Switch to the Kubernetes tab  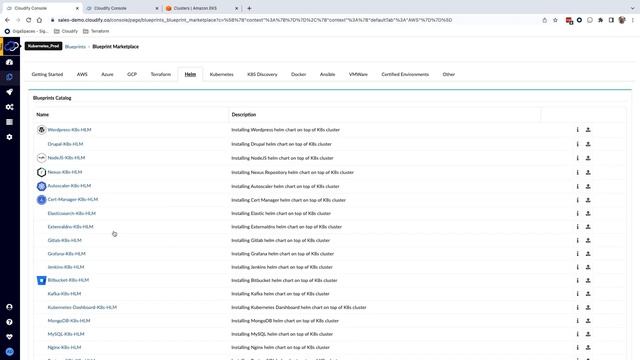pyautogui.click(x=222, y=74)
